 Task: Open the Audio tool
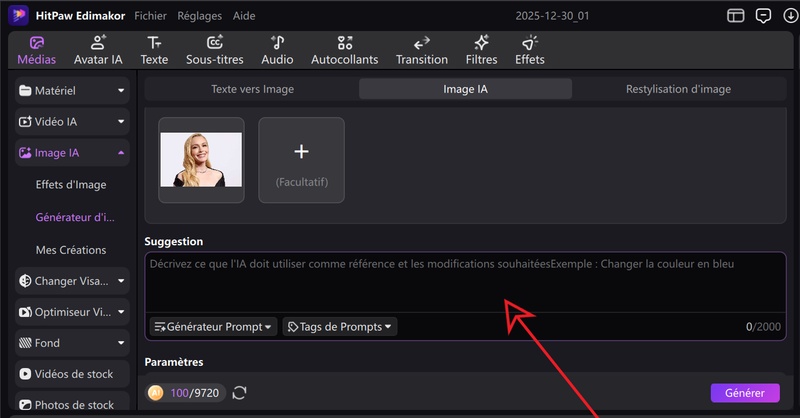277,51
